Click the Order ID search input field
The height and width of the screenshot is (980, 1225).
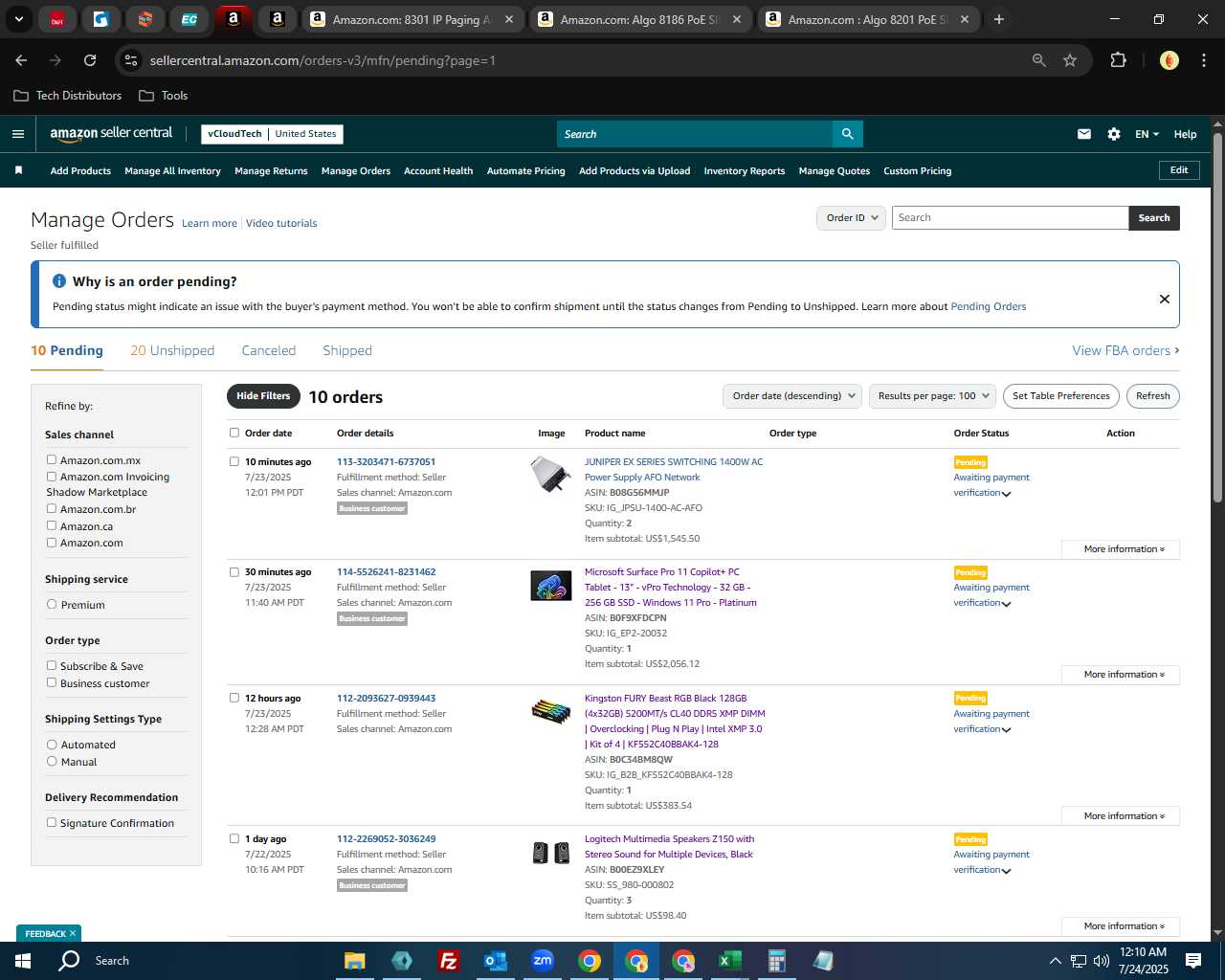tap(1010, 218)
